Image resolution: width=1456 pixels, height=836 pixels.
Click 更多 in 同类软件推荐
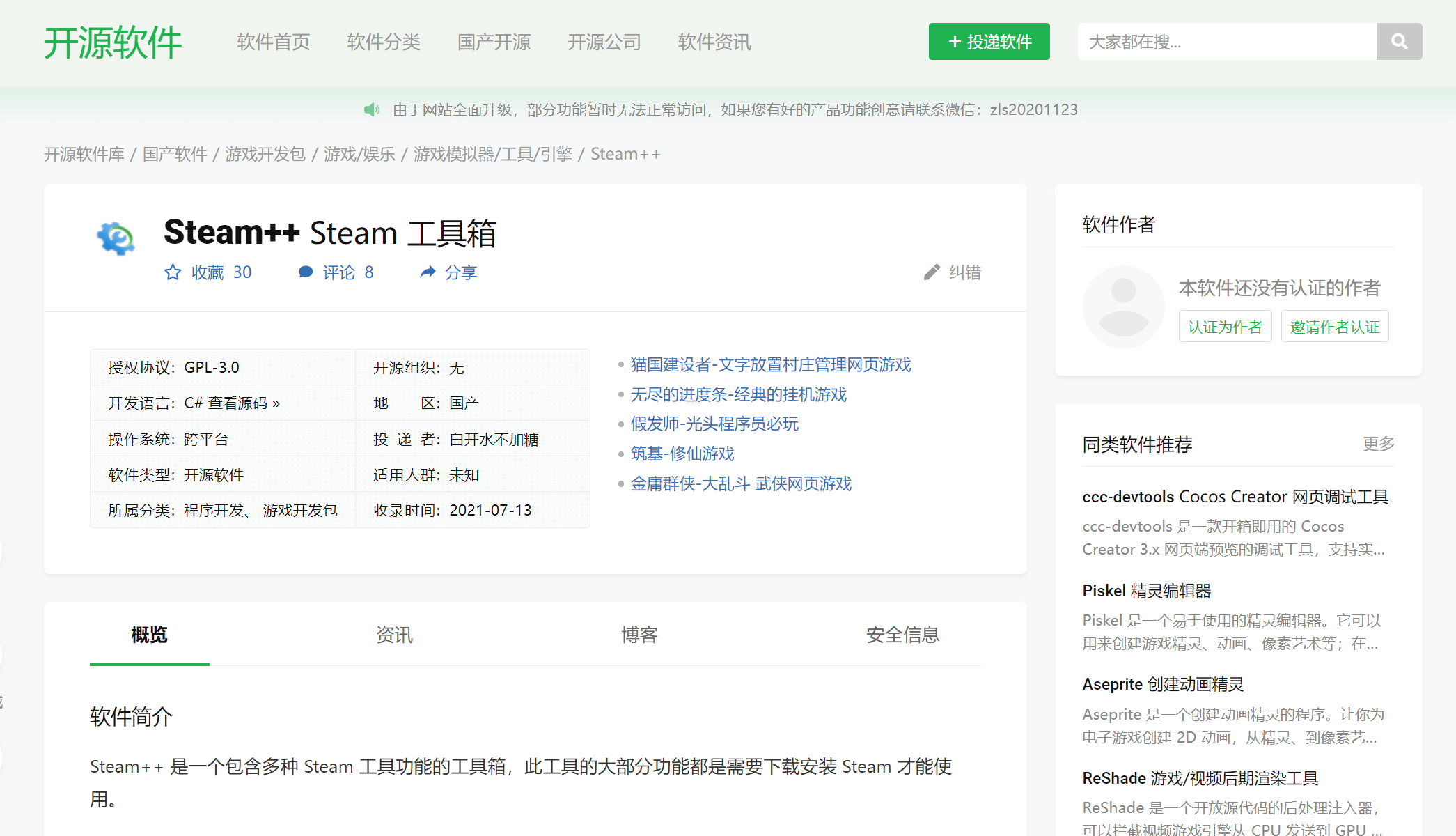tap(1379, 444)
